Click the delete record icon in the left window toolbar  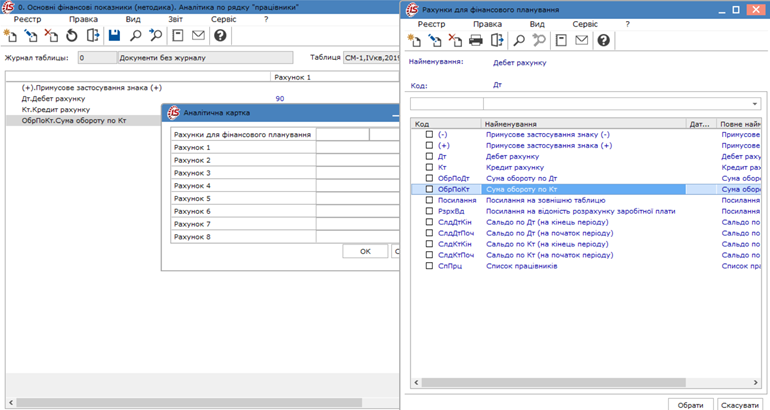coord(51,35)
